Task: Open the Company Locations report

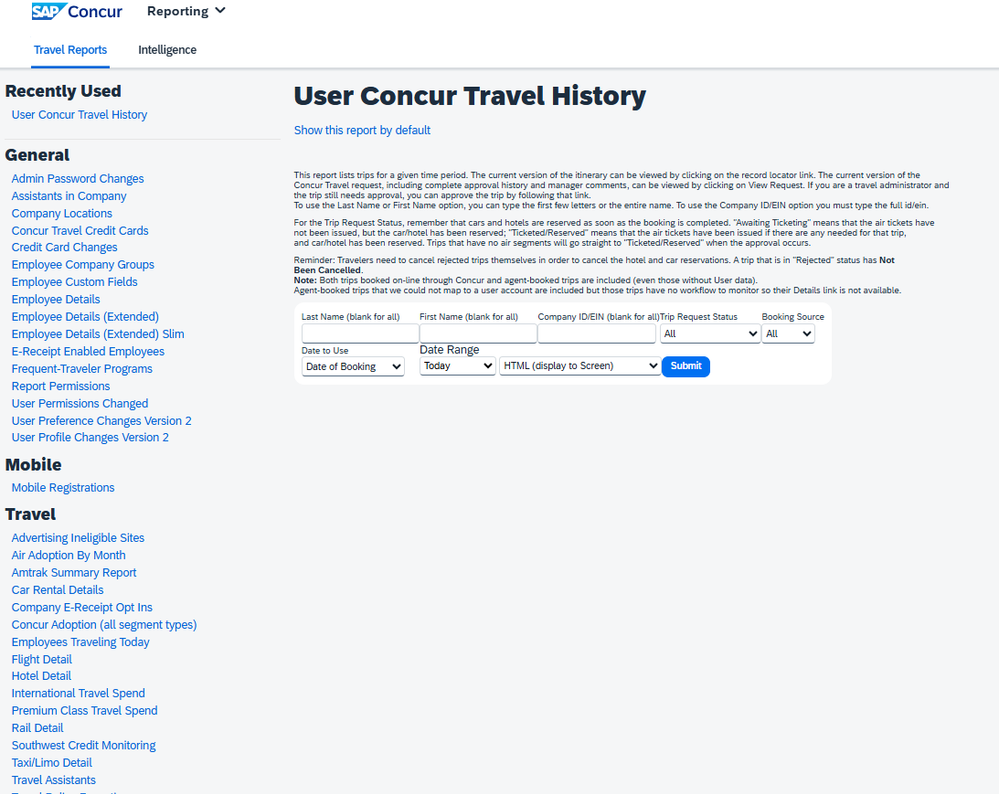Action: 62,213
